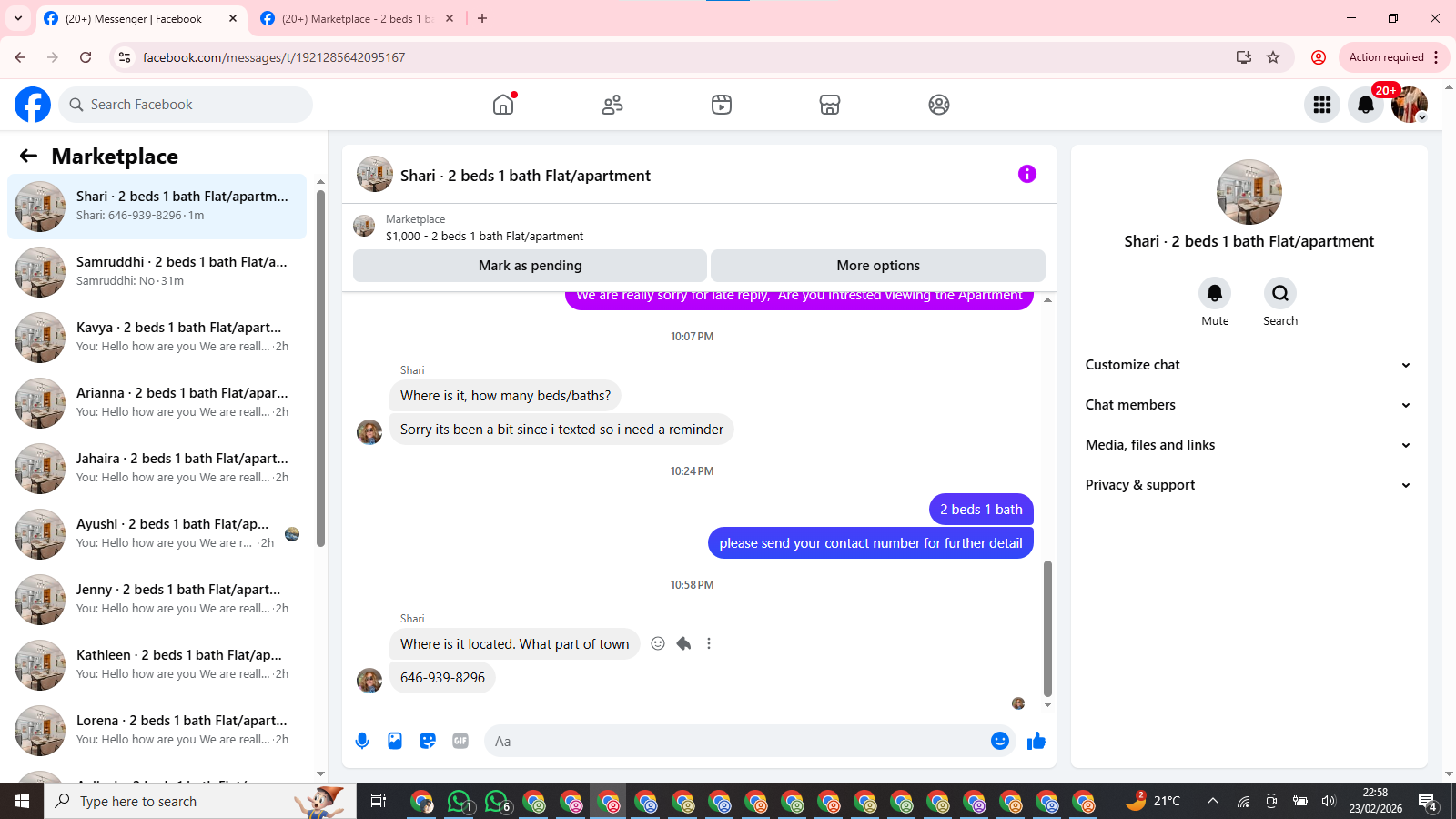Open Lorena's 2 beds conversation

(x=157, y=730)
